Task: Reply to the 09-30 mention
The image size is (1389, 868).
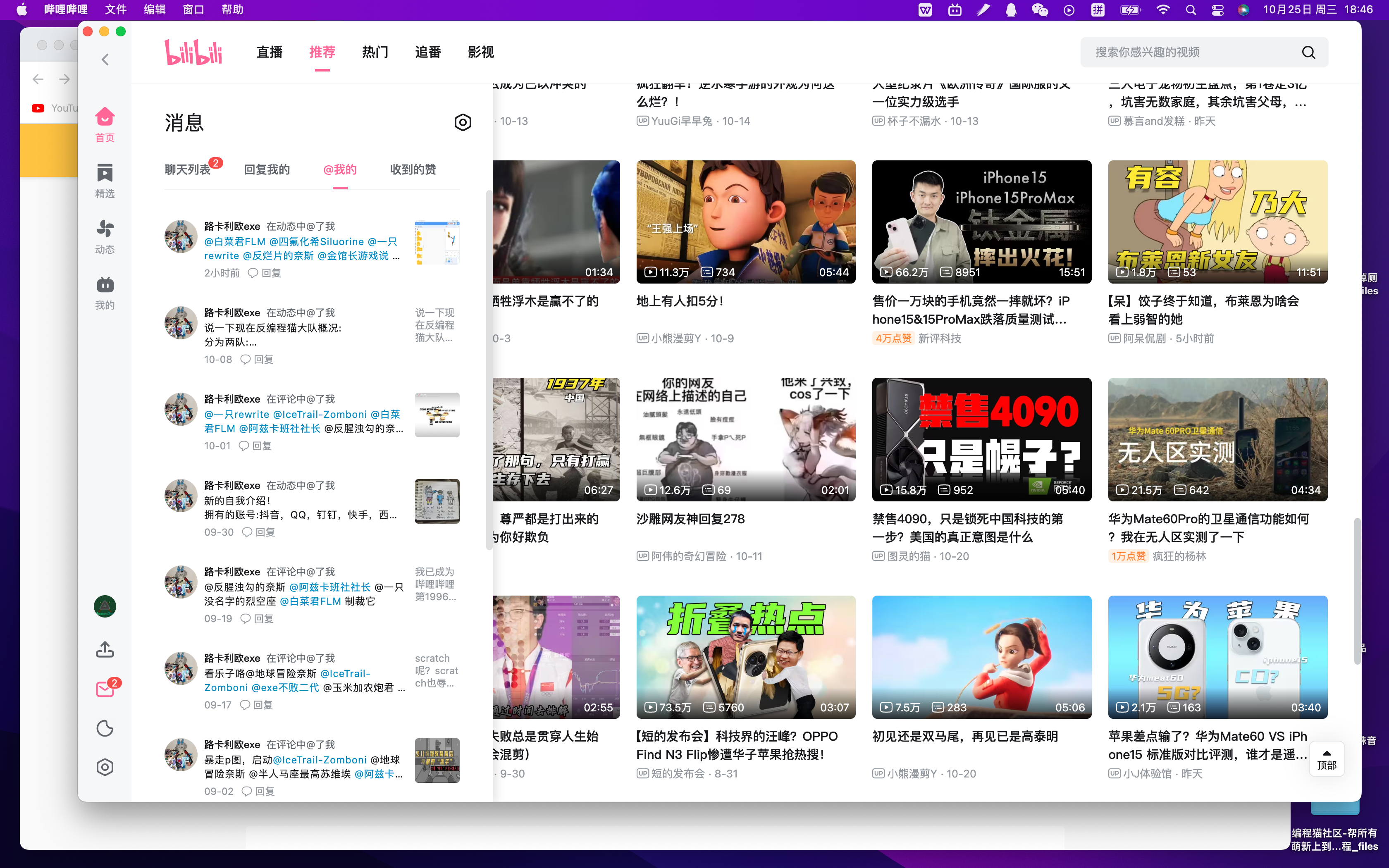Action: [x=258, y=532]
